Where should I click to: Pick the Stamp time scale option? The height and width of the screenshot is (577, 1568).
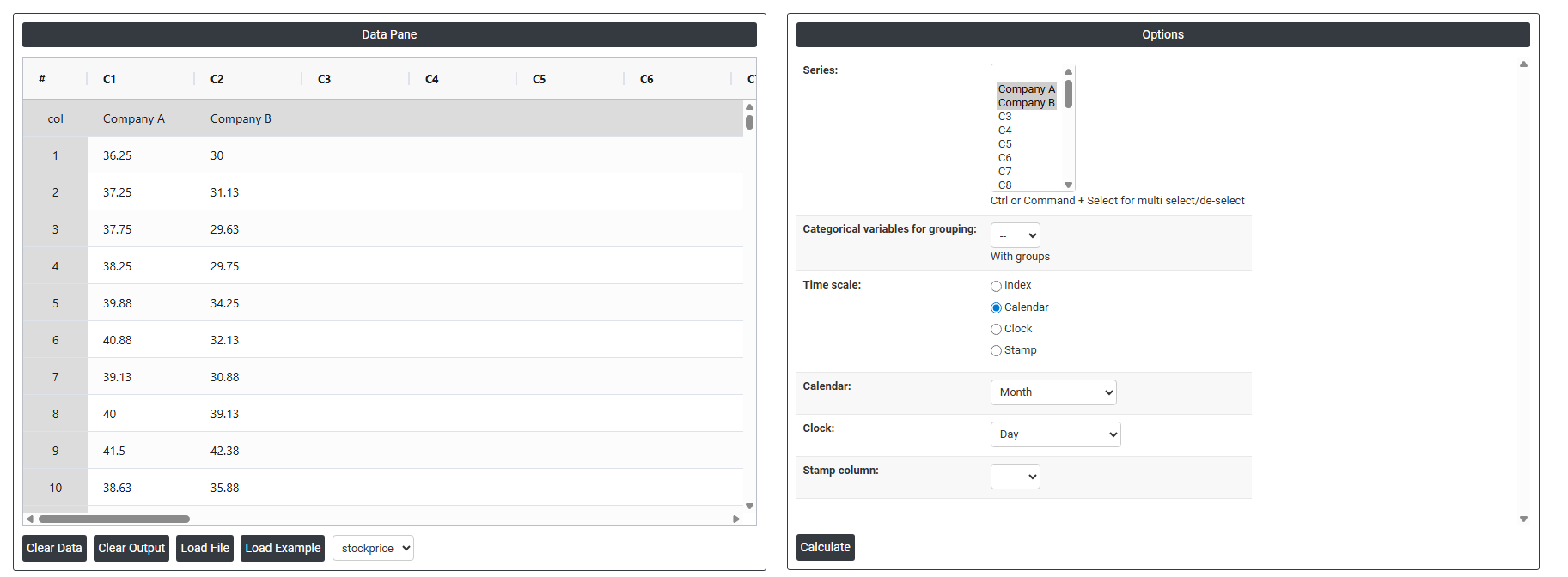(x=996, y=351)
